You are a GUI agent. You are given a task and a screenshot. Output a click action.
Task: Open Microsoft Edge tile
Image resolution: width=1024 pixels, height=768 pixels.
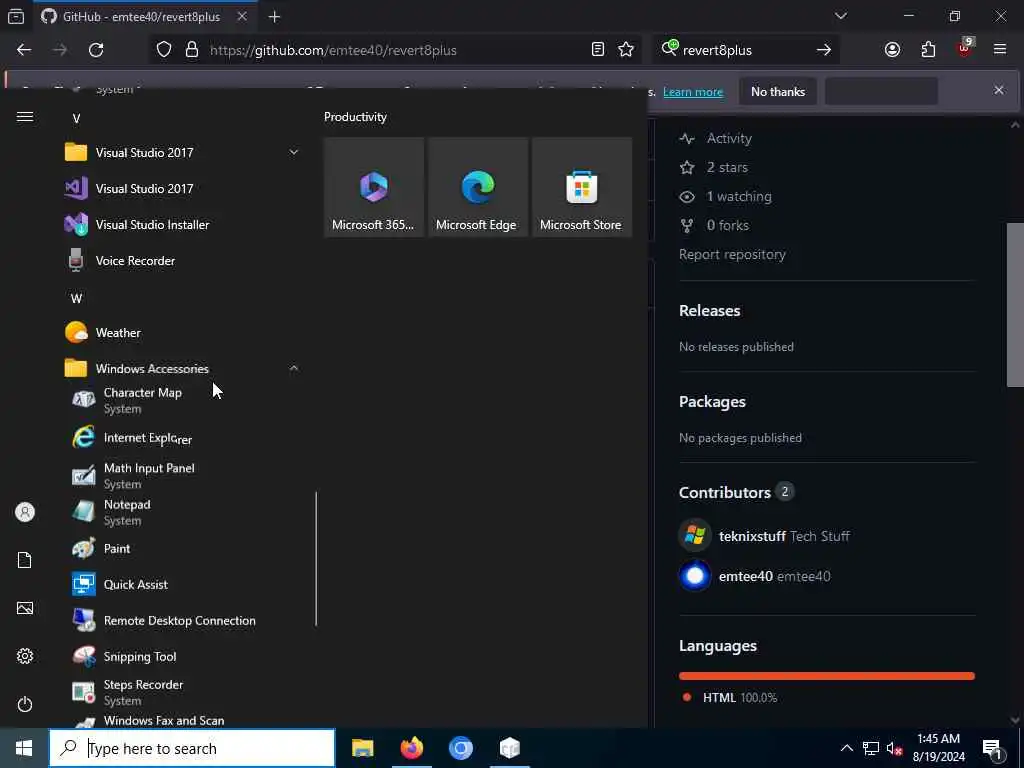click(477, 187)
